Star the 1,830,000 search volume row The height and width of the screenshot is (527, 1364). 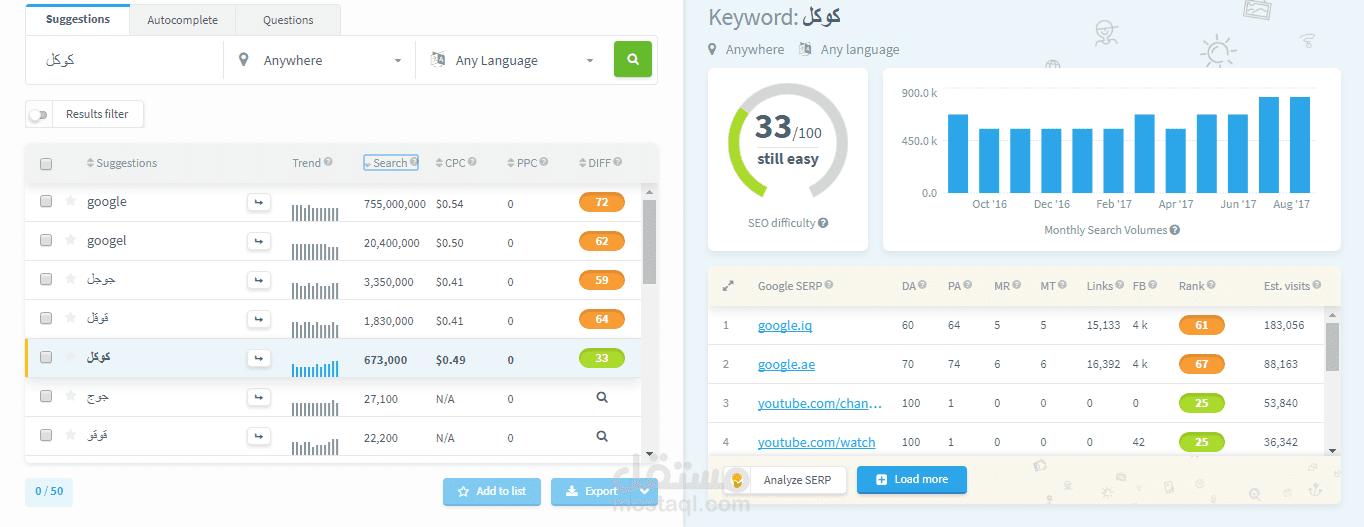(x=70, y=318)
